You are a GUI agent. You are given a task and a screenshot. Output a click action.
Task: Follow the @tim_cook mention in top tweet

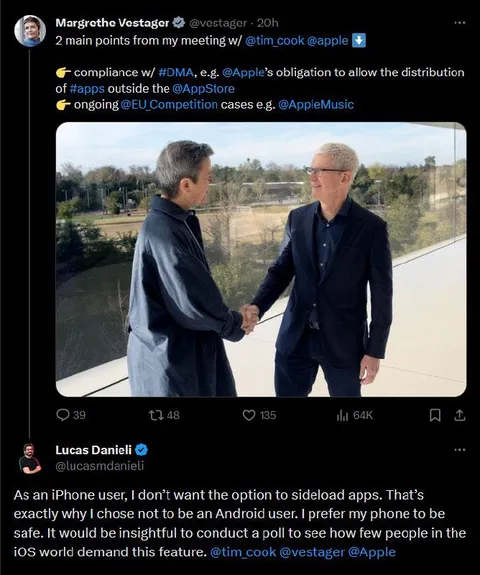(274, 40)
